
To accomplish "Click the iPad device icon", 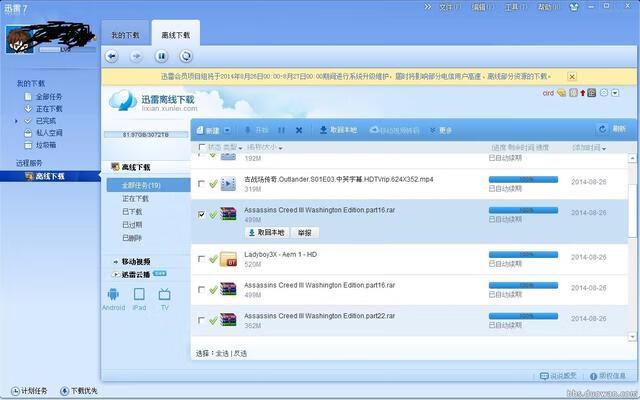I will [x=139, y=294].
